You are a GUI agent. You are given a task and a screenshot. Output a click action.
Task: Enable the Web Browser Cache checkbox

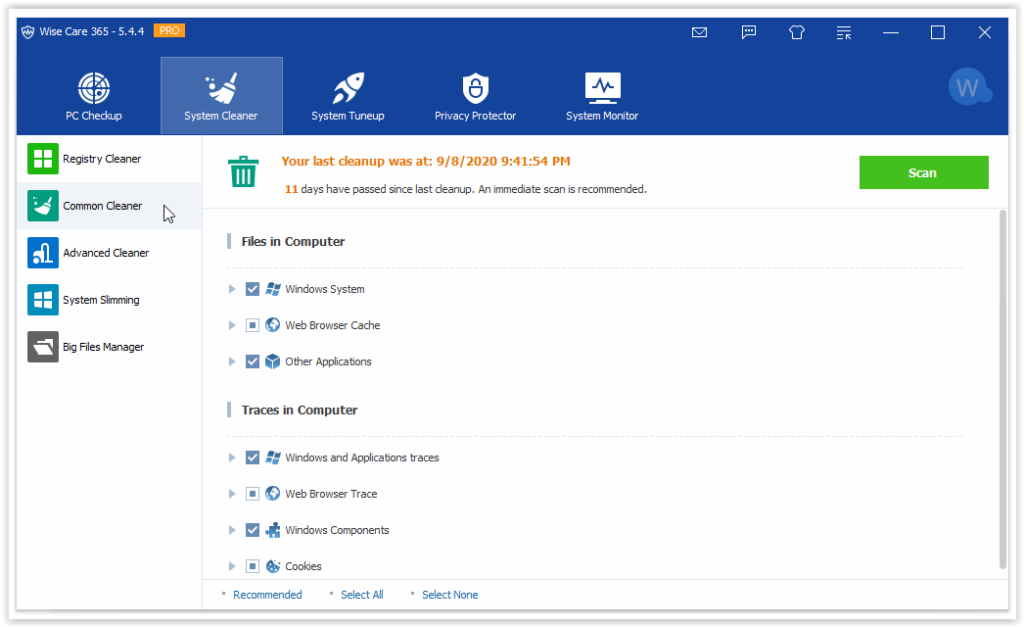point(252,324)
